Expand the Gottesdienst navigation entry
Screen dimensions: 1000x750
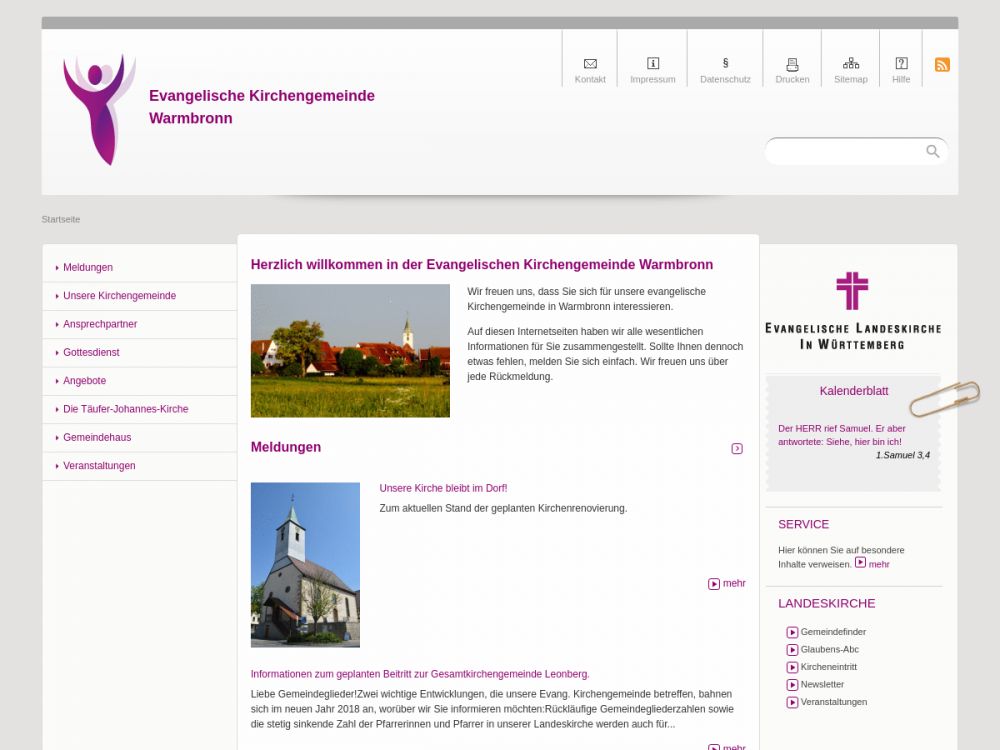(x=91, y=353)
